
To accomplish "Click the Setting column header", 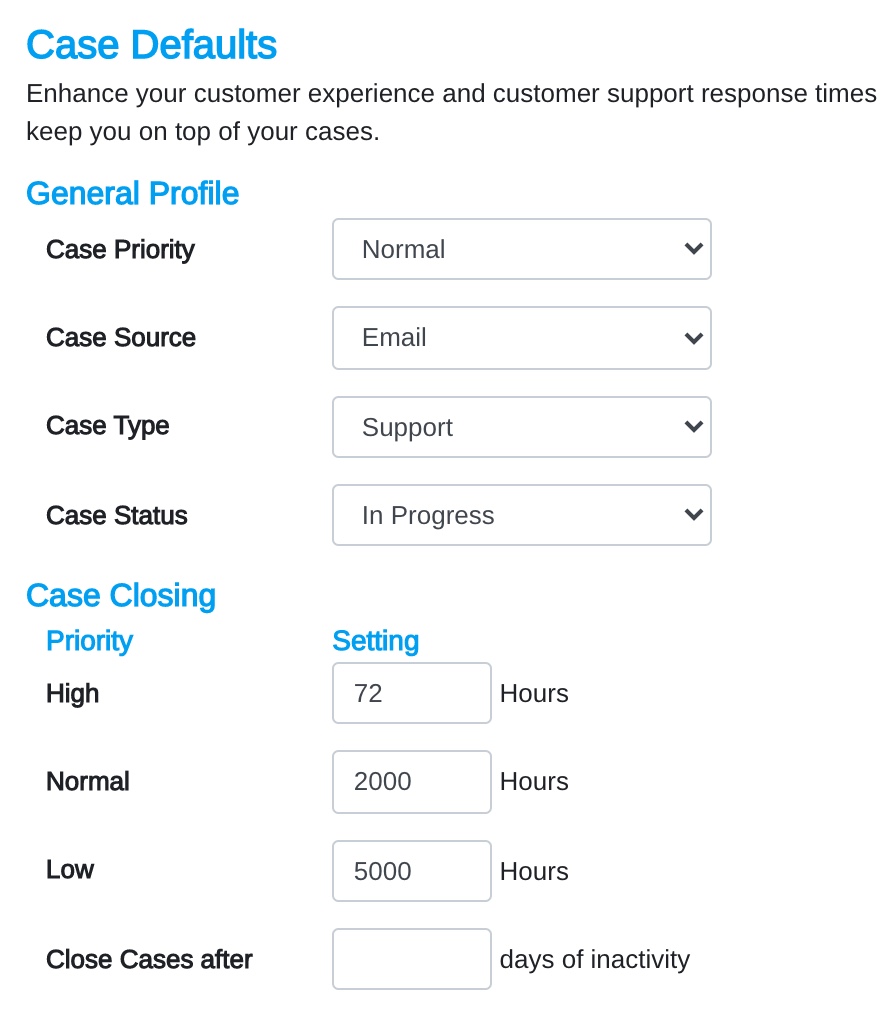I will pos(376,641).
